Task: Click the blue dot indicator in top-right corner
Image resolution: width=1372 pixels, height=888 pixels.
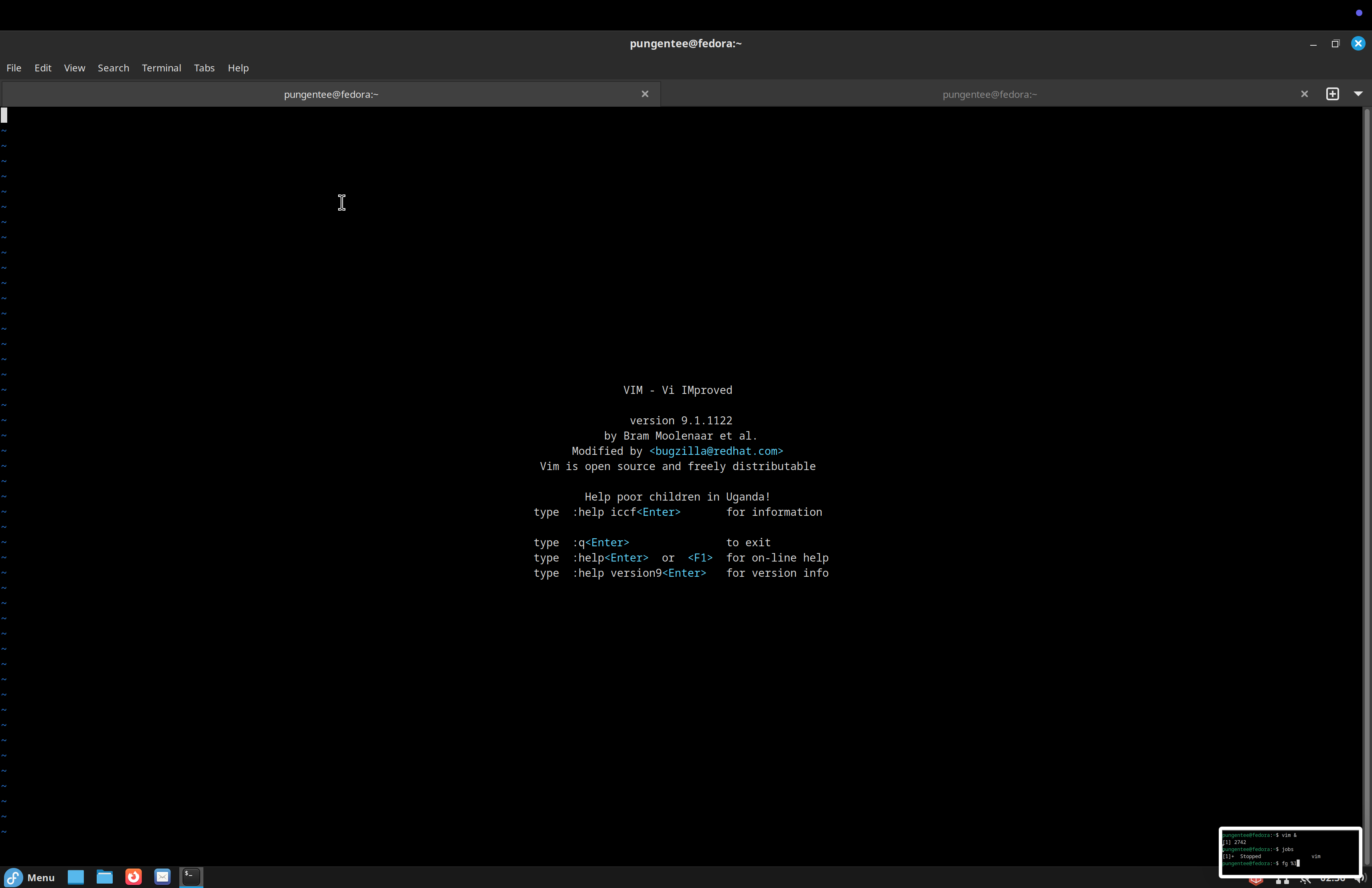Action: click(1359, 13)
